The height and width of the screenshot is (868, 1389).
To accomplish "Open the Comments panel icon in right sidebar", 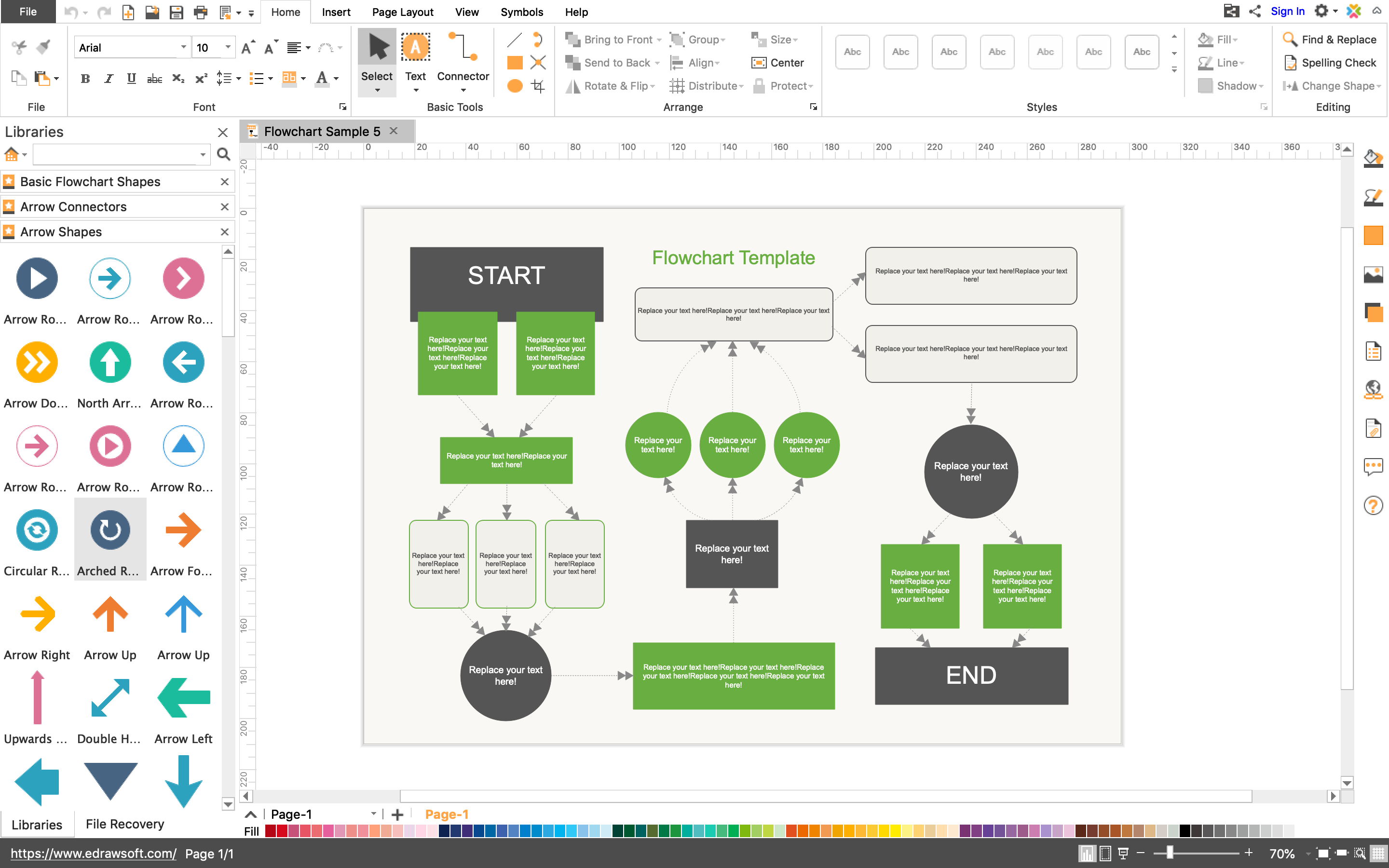I will [1373, 467].
